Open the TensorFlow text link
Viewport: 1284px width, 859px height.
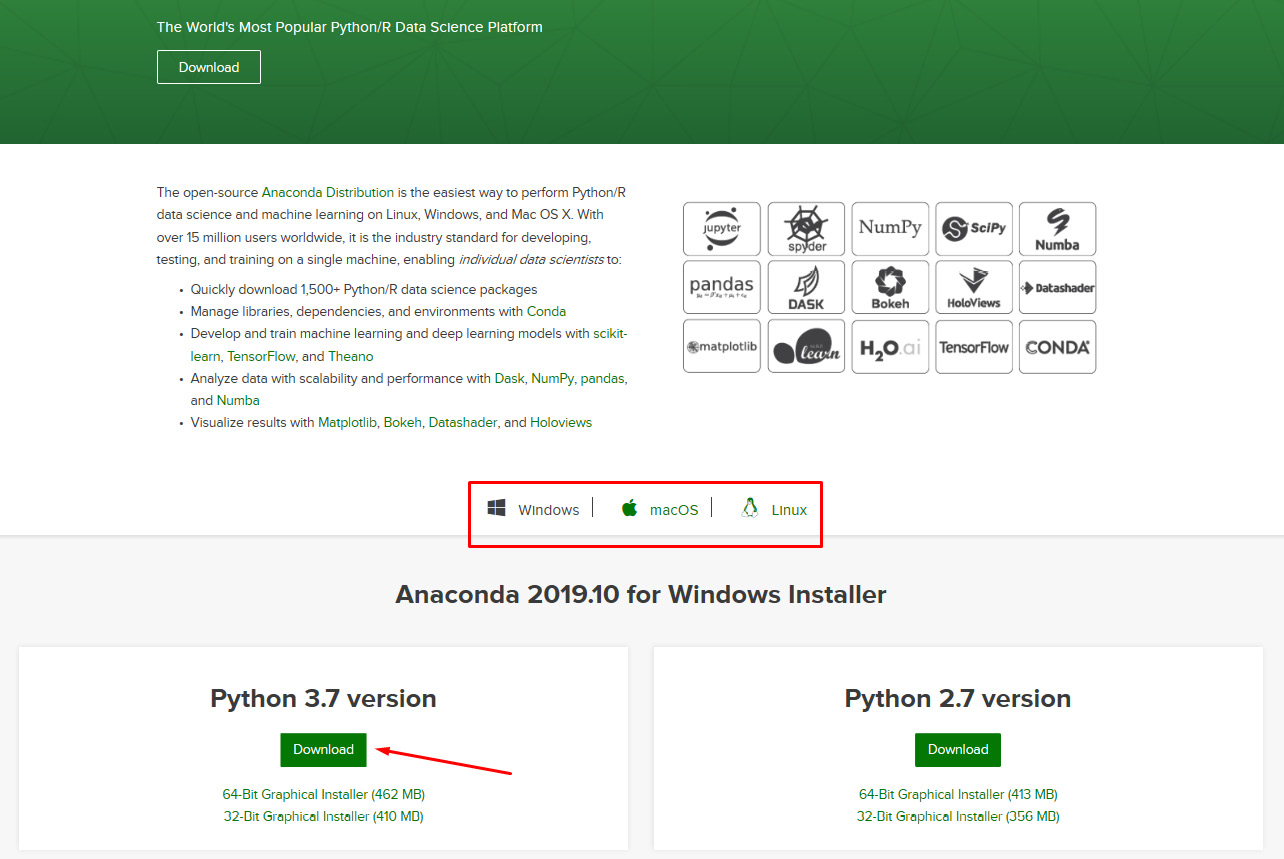click(261, 356)
